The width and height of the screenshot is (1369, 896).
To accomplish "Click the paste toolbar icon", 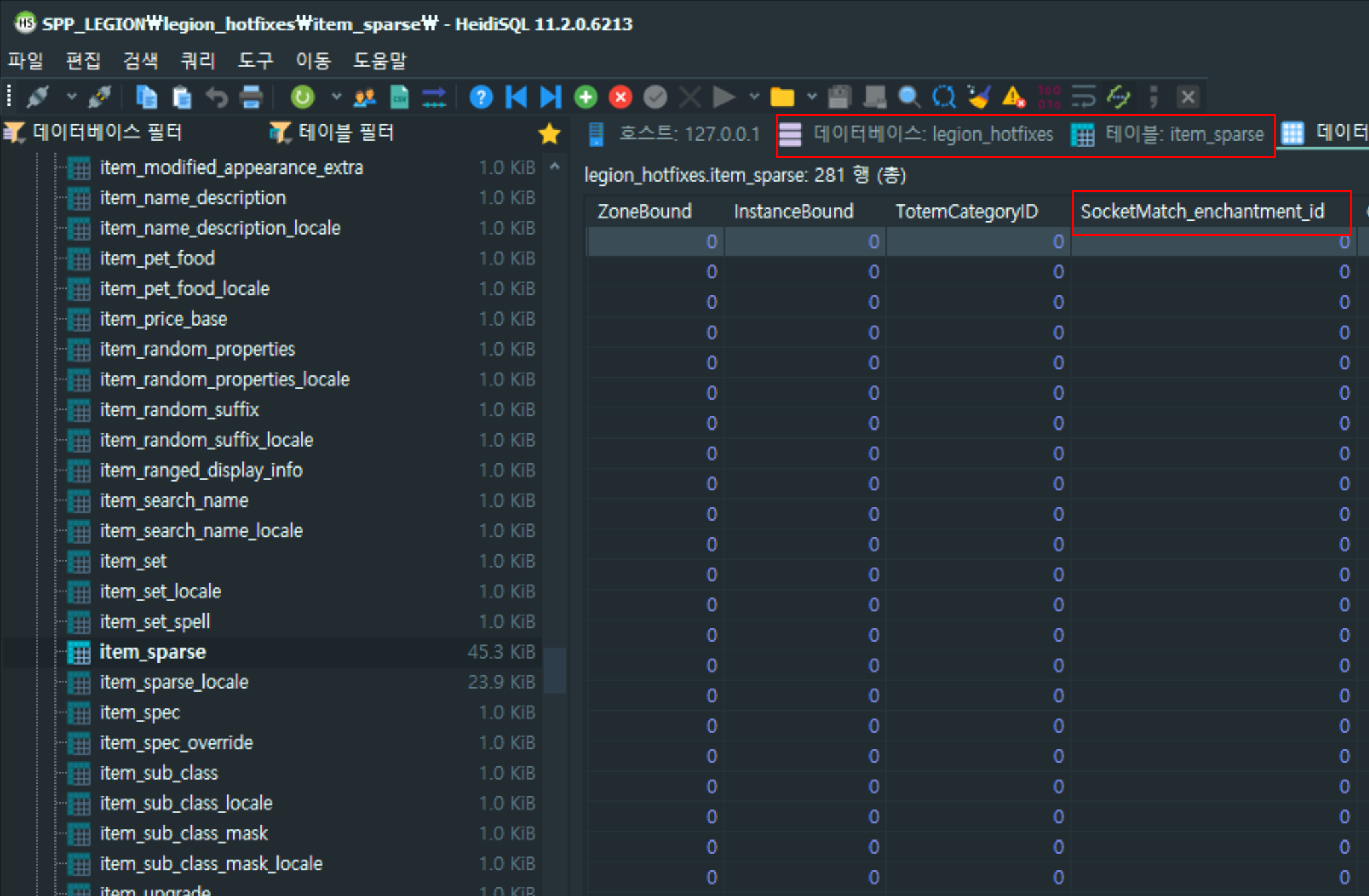I will (182, 97).
